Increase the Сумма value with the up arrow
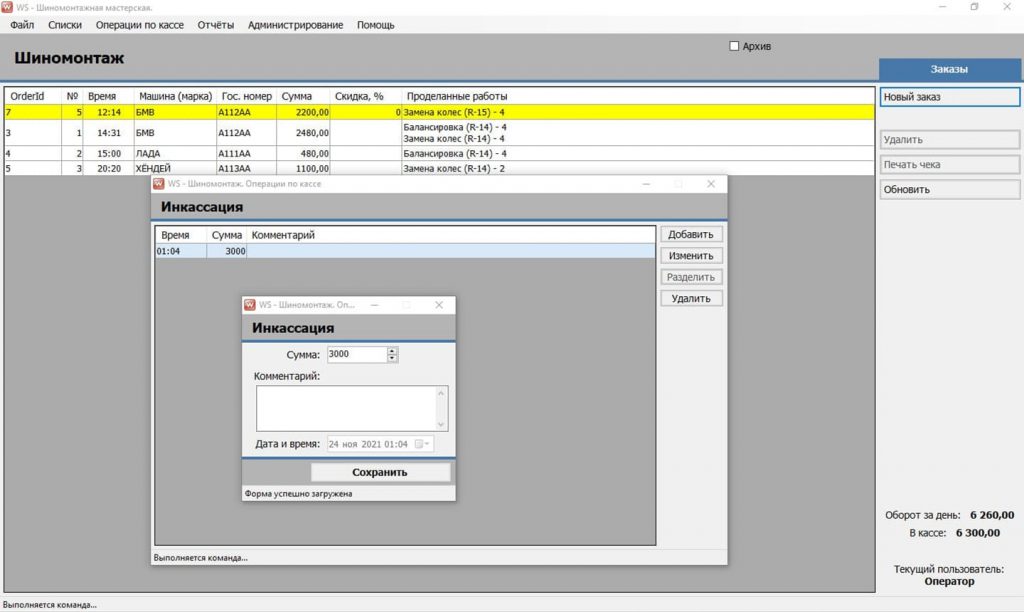This screenshot has height=612, width=1024. tap(392, 351)
